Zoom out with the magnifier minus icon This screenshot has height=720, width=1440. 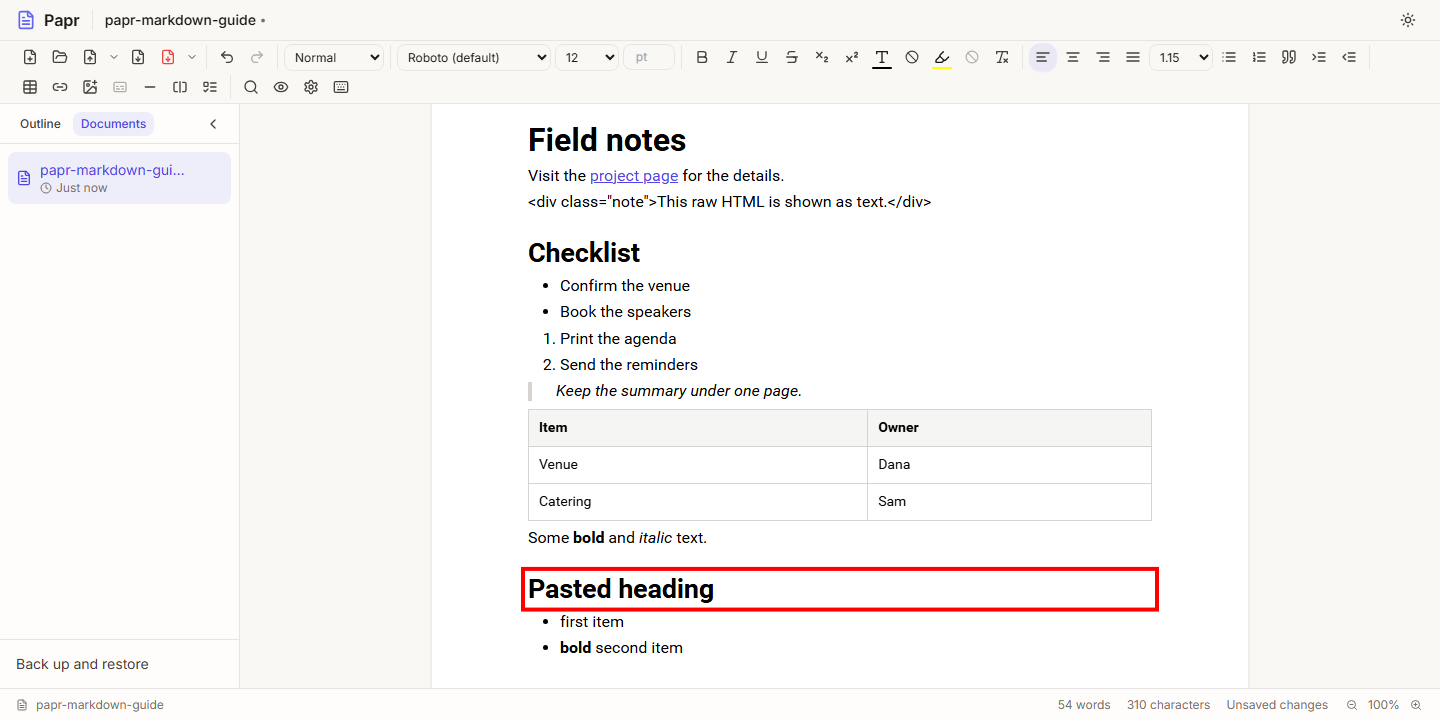point(1352,705)
